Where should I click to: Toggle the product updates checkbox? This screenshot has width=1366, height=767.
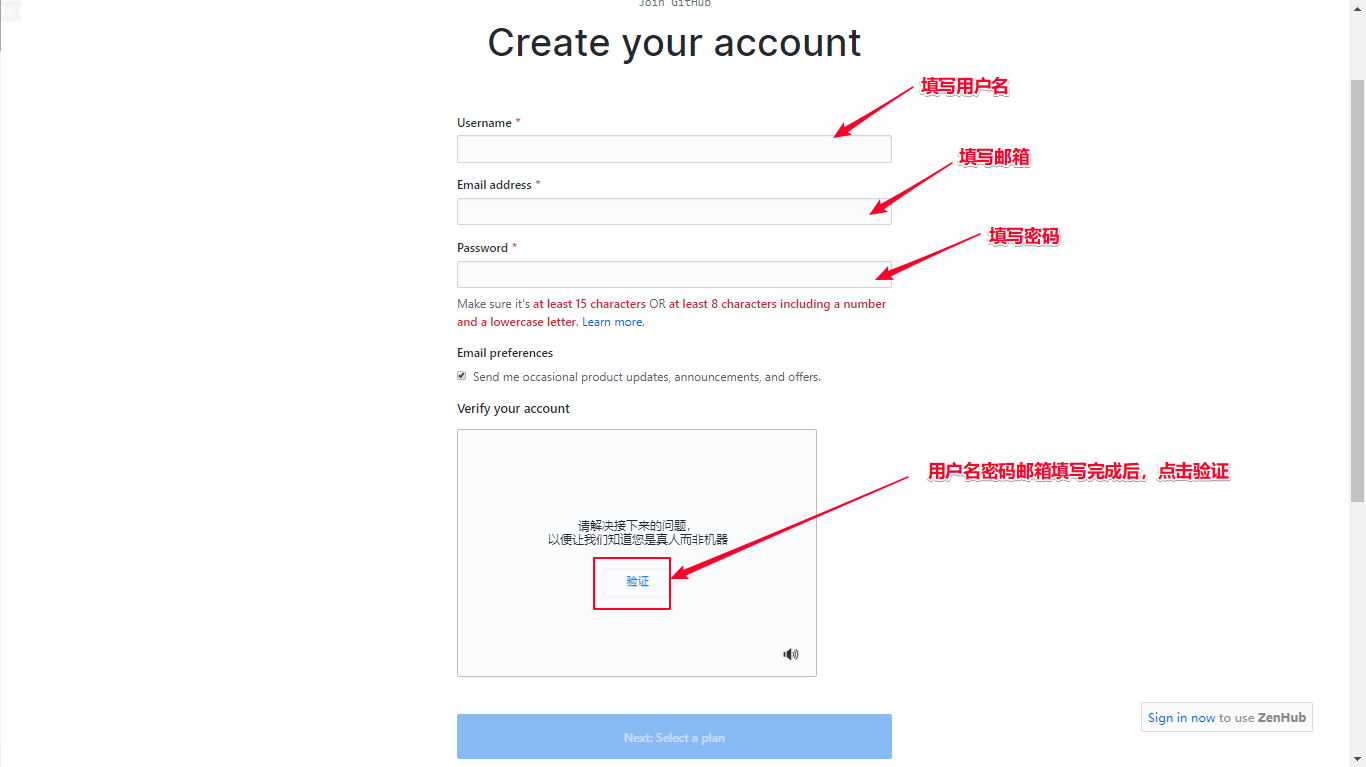coord(462,376)
